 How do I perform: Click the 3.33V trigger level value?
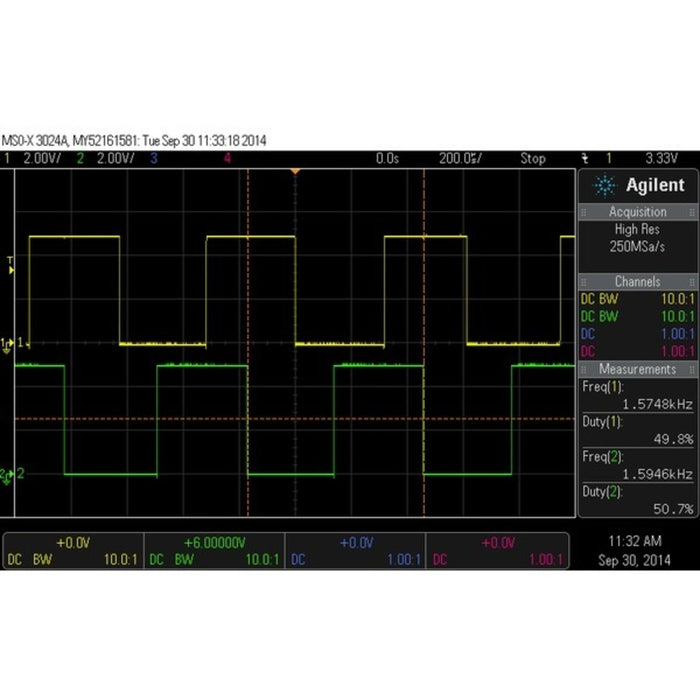pos(661,158)
